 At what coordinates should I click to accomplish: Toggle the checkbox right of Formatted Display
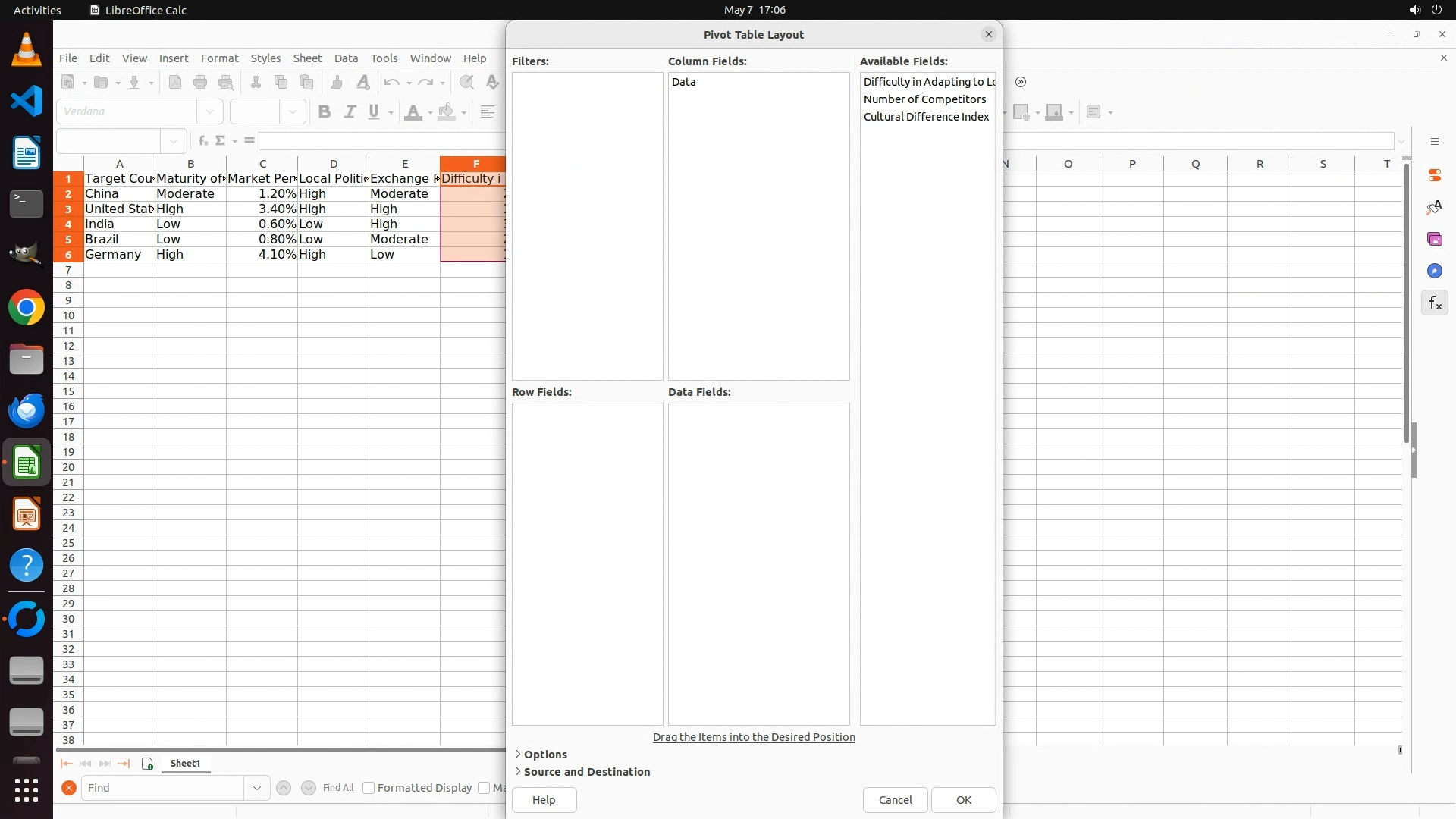(x=484, y=788)
